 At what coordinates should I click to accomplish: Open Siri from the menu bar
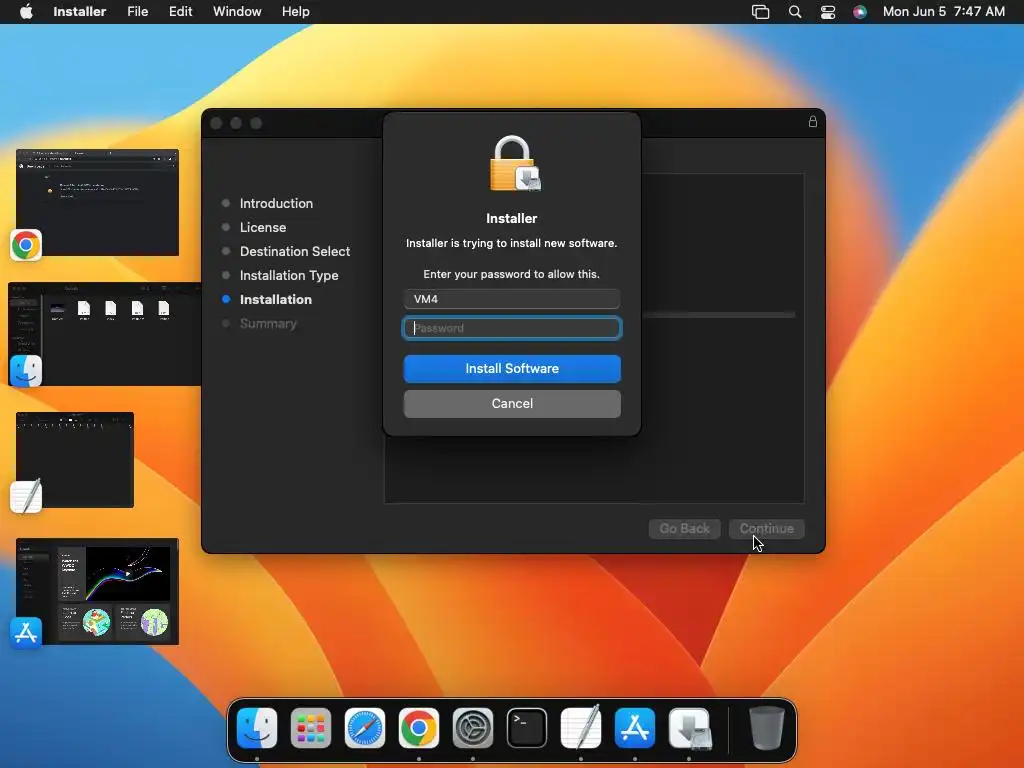[860, 11]
